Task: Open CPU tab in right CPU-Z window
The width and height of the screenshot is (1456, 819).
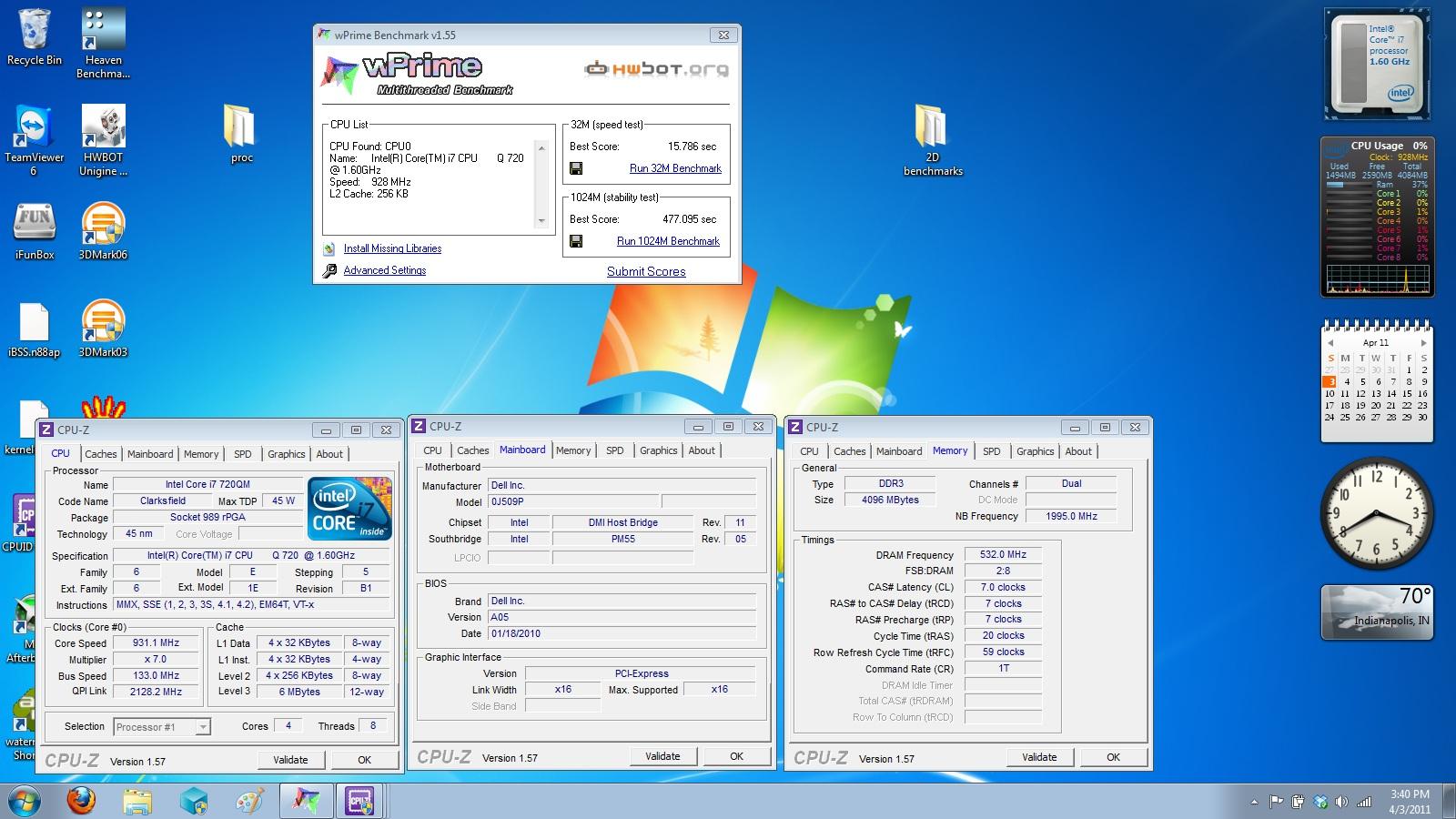Action: [809, 451]
